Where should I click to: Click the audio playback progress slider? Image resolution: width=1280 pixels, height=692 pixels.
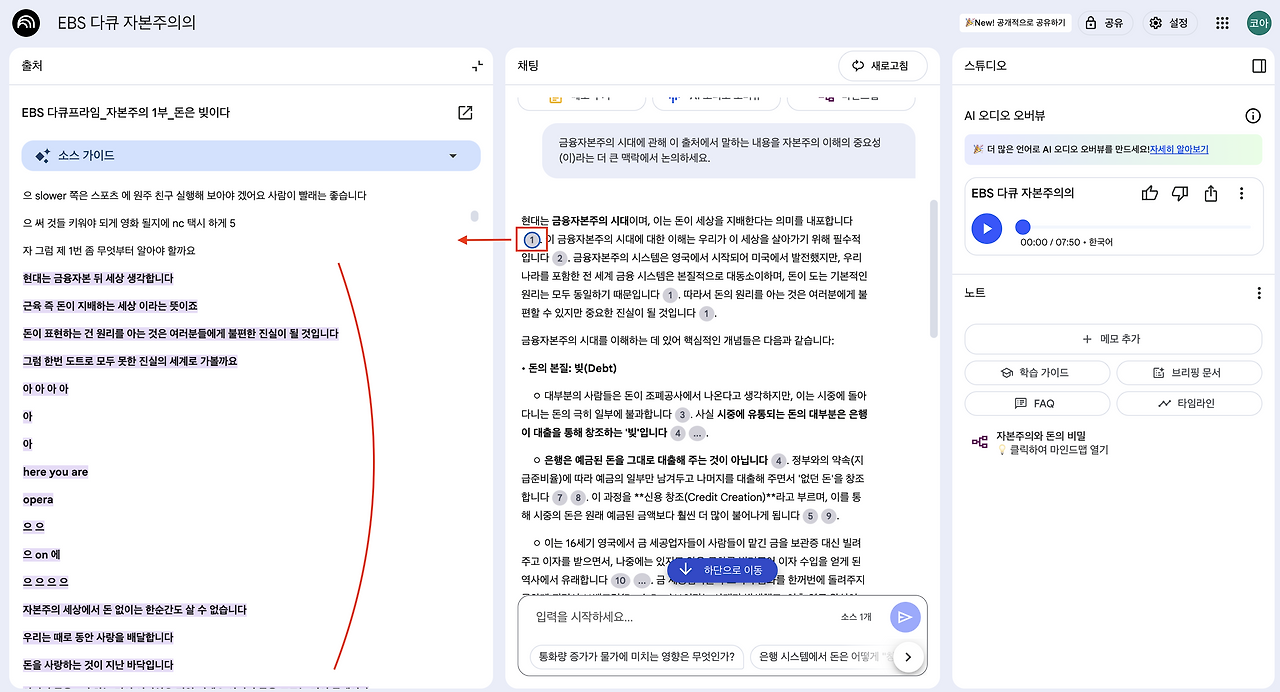[x=1022, y=227]
